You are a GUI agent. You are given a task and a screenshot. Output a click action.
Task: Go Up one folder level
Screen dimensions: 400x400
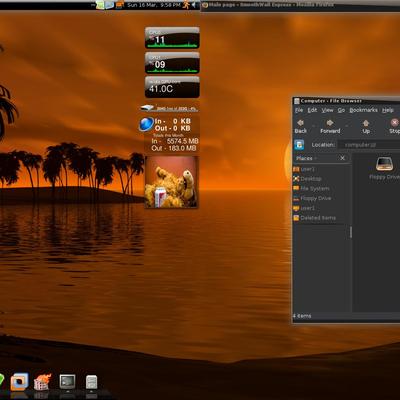366,127
